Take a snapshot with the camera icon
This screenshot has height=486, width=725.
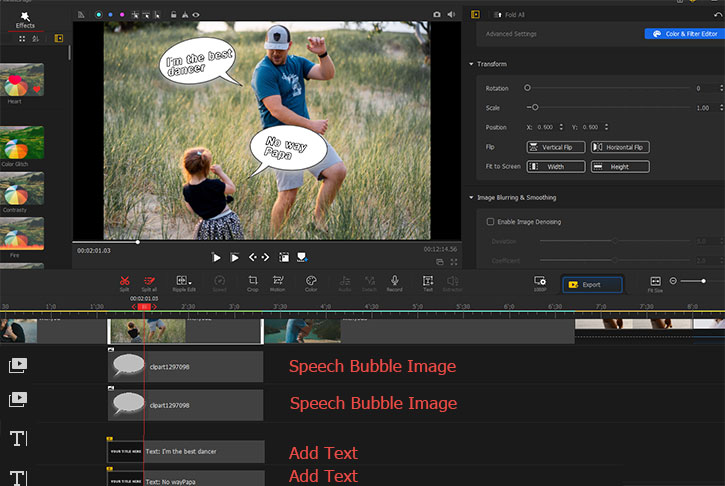(x=436, y=15)
